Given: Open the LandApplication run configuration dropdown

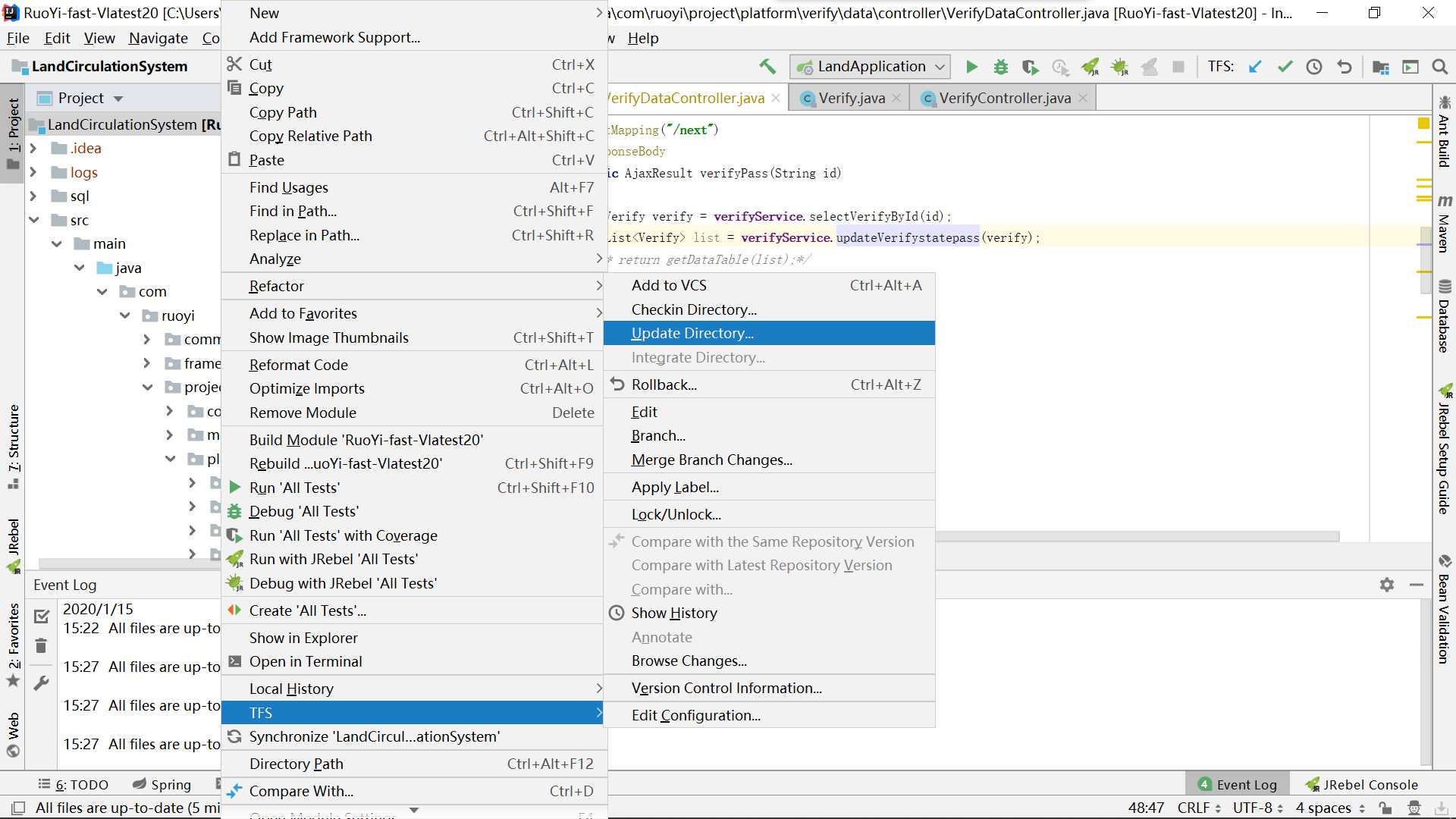Looking at the screenshot, I should 870,67.
